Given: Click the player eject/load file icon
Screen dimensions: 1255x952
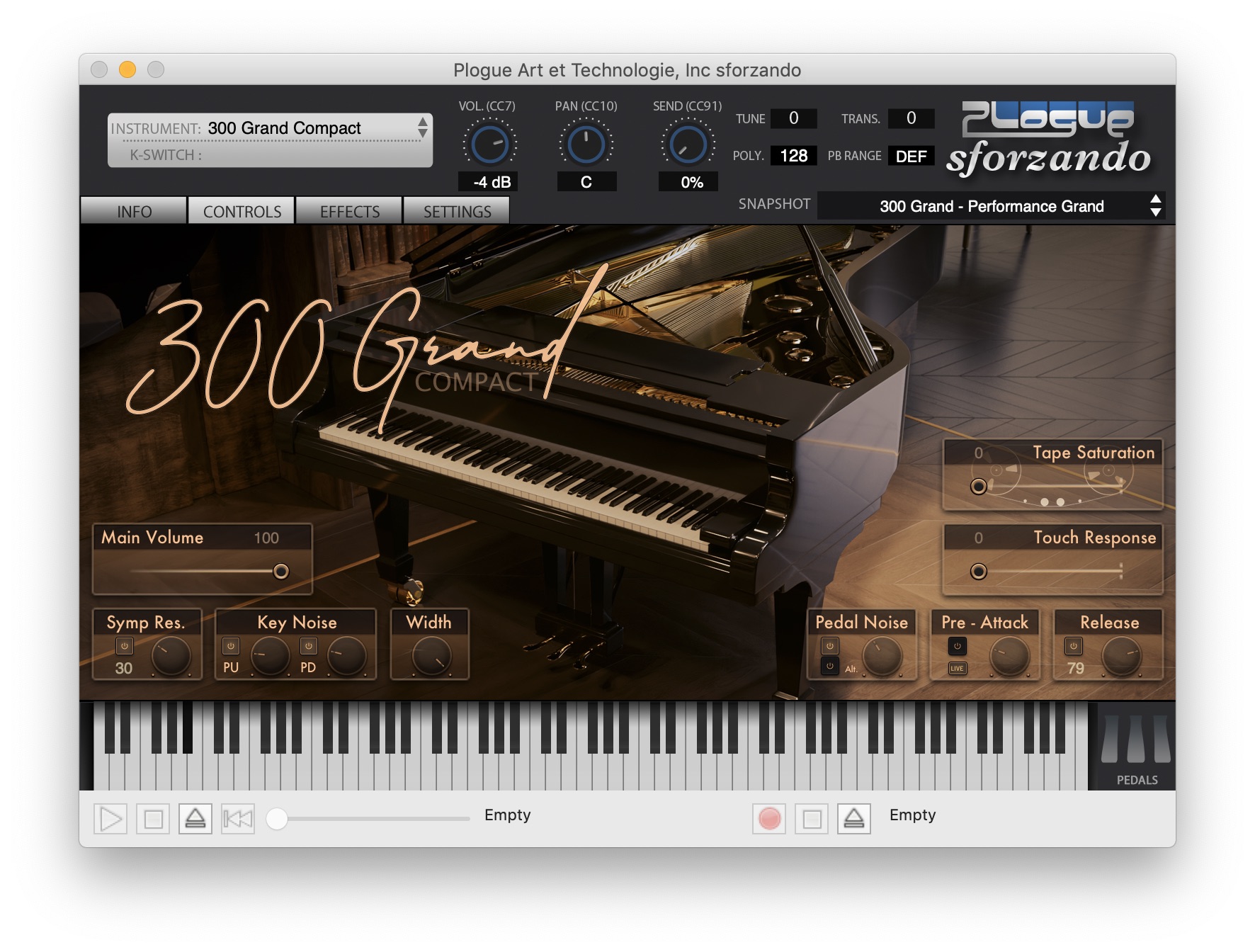Looking at the screenshot, I should (195, 819).
